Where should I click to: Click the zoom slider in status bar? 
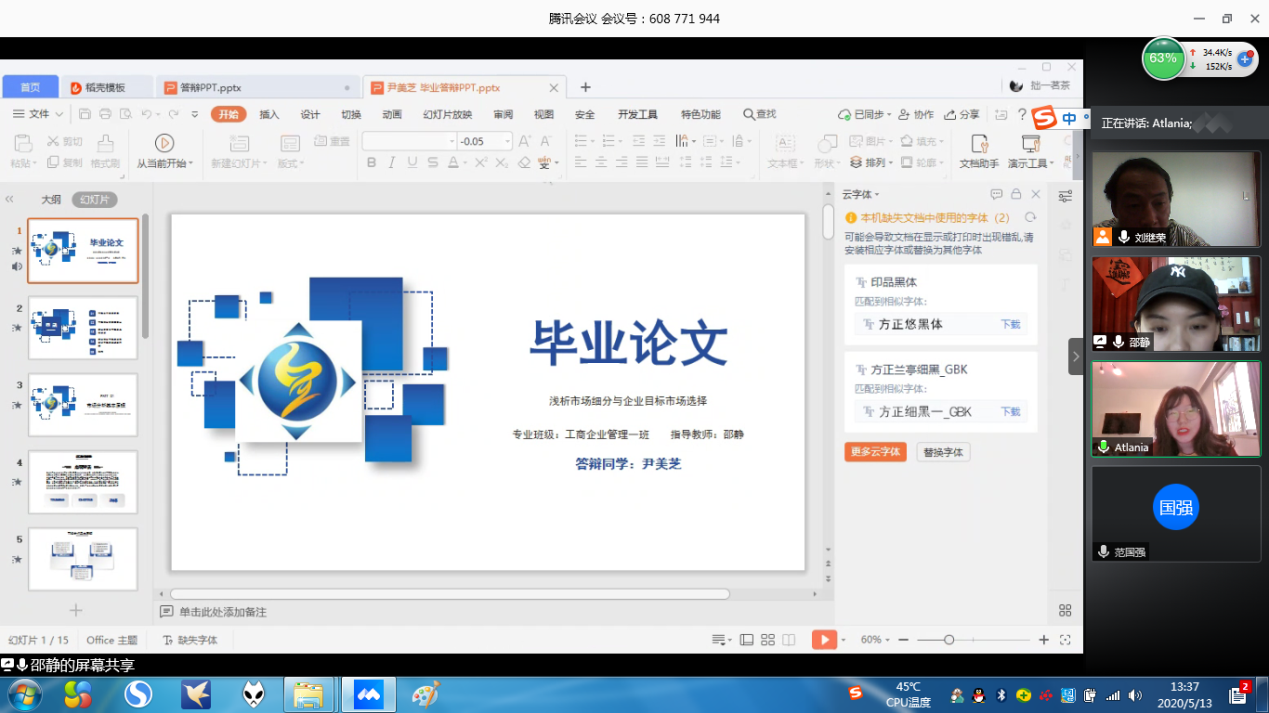tap(949, 640)
